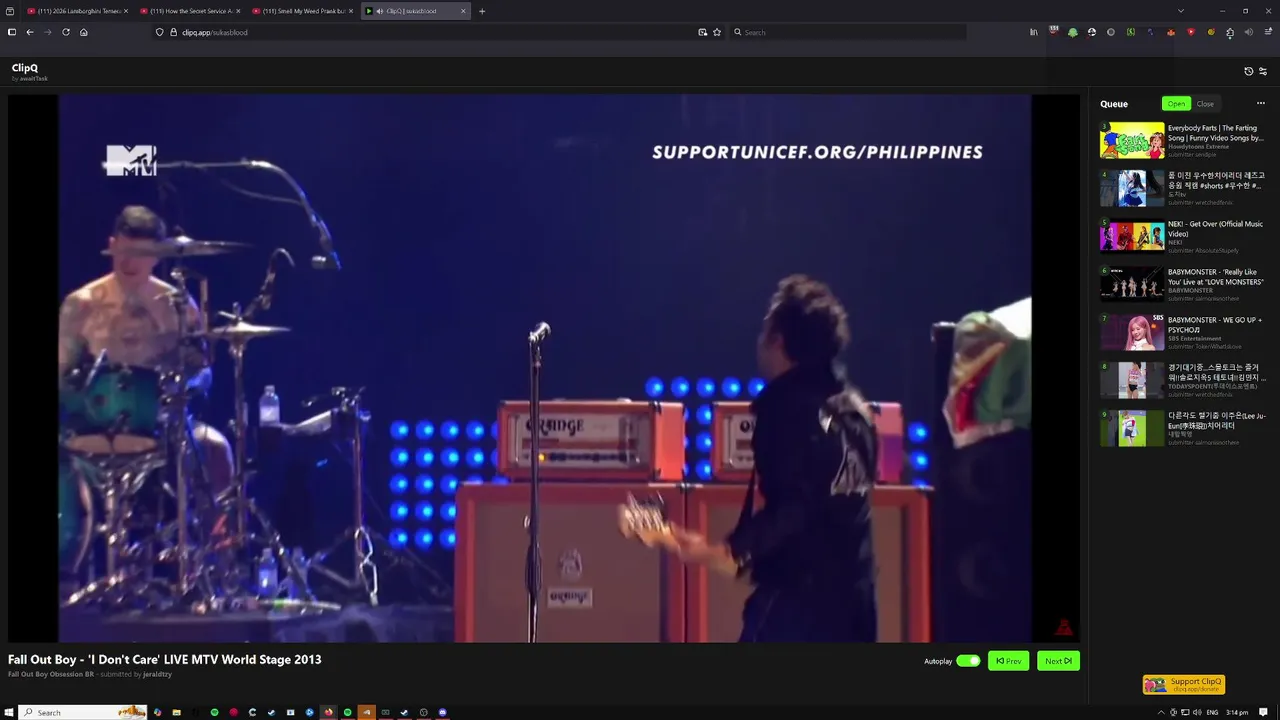Screen dimensions: 1280x720
Task: Click queue item 4 shorts thumbnail
Action: tap(1132, 189)
